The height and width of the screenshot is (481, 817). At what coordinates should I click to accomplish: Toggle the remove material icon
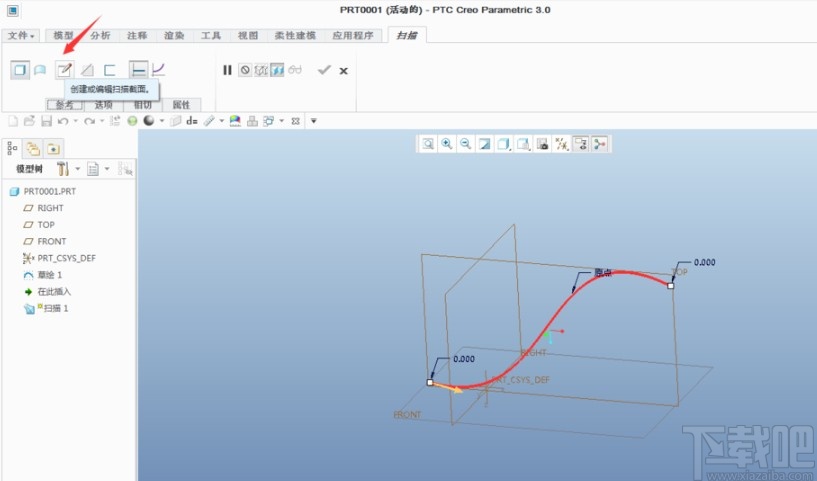tap(87, 70)
